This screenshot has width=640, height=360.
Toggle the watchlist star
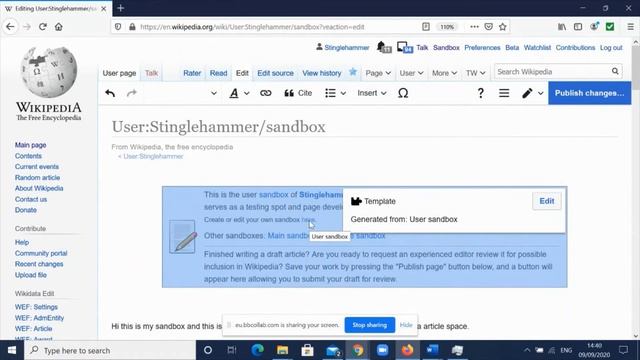point(353,72)
